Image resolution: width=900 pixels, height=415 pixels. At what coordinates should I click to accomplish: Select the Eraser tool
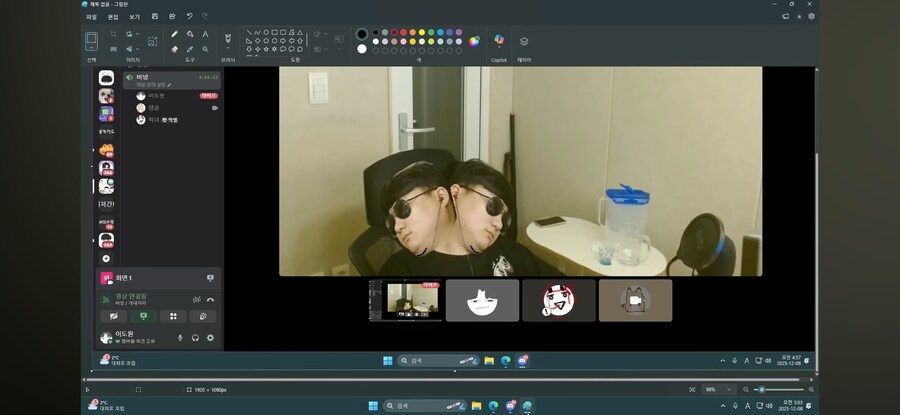coord(174,49)
